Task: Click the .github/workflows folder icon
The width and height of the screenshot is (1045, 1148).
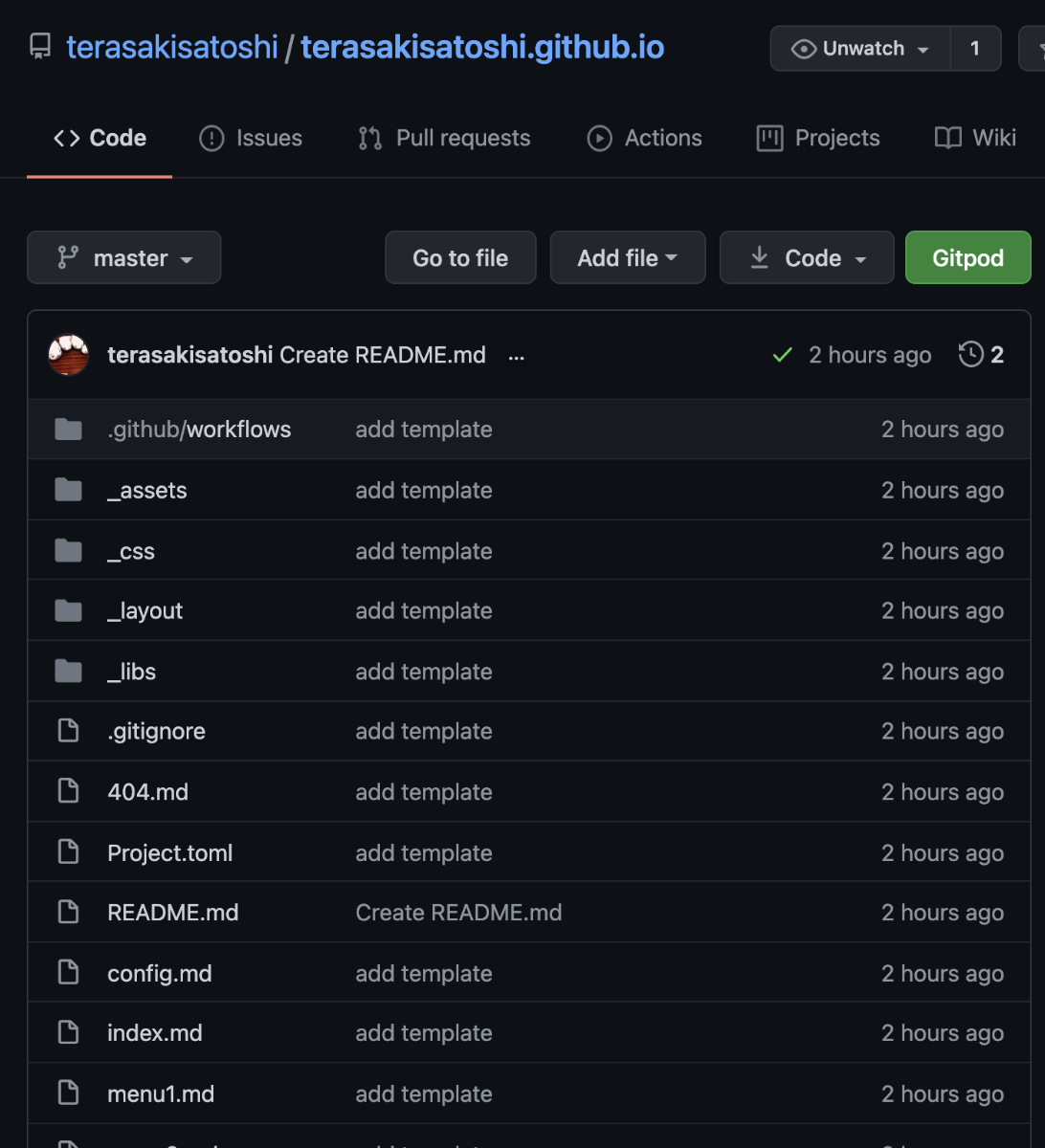Action: (68, 430)
